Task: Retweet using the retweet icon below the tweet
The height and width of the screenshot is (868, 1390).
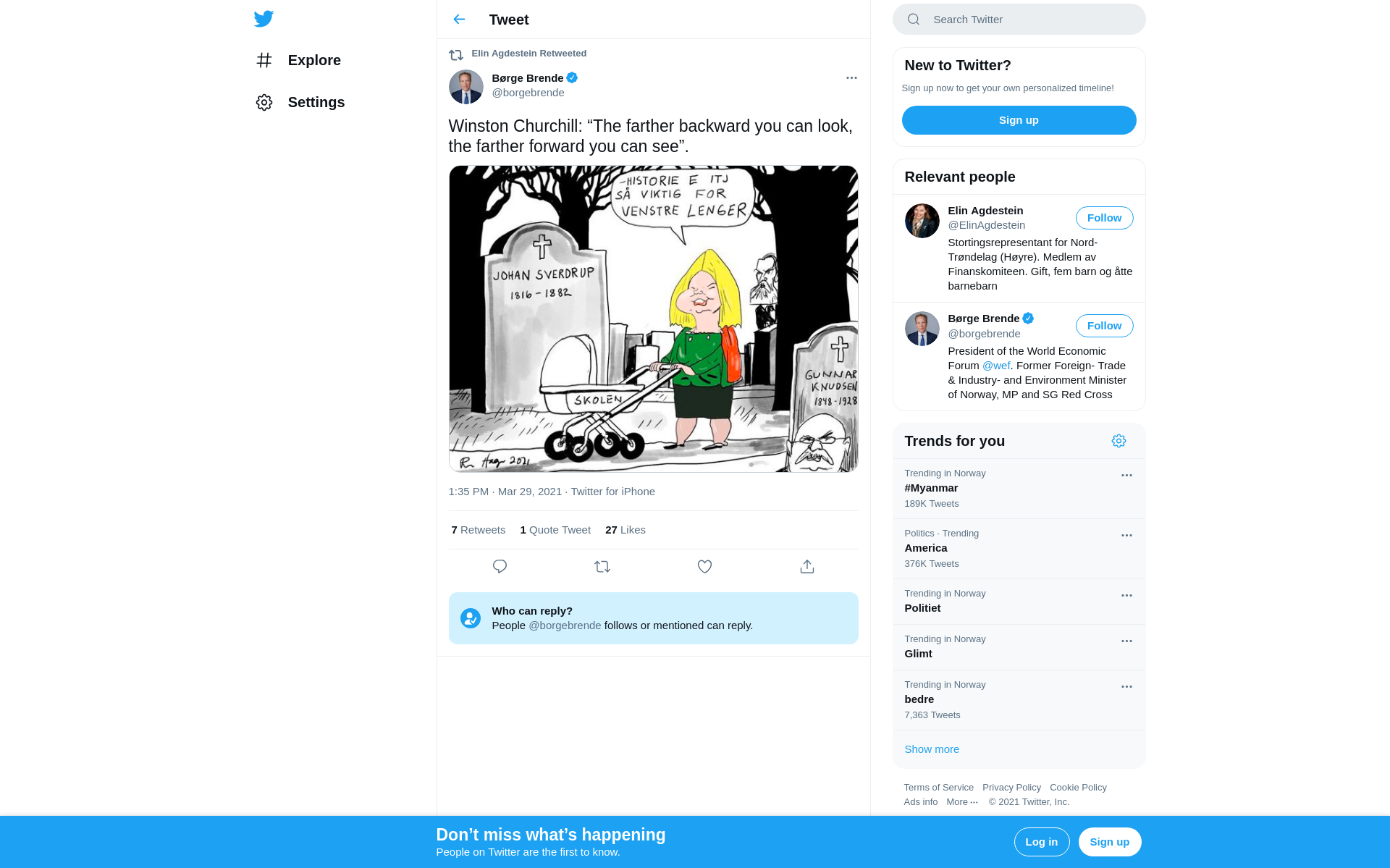Action: point(602,567)
